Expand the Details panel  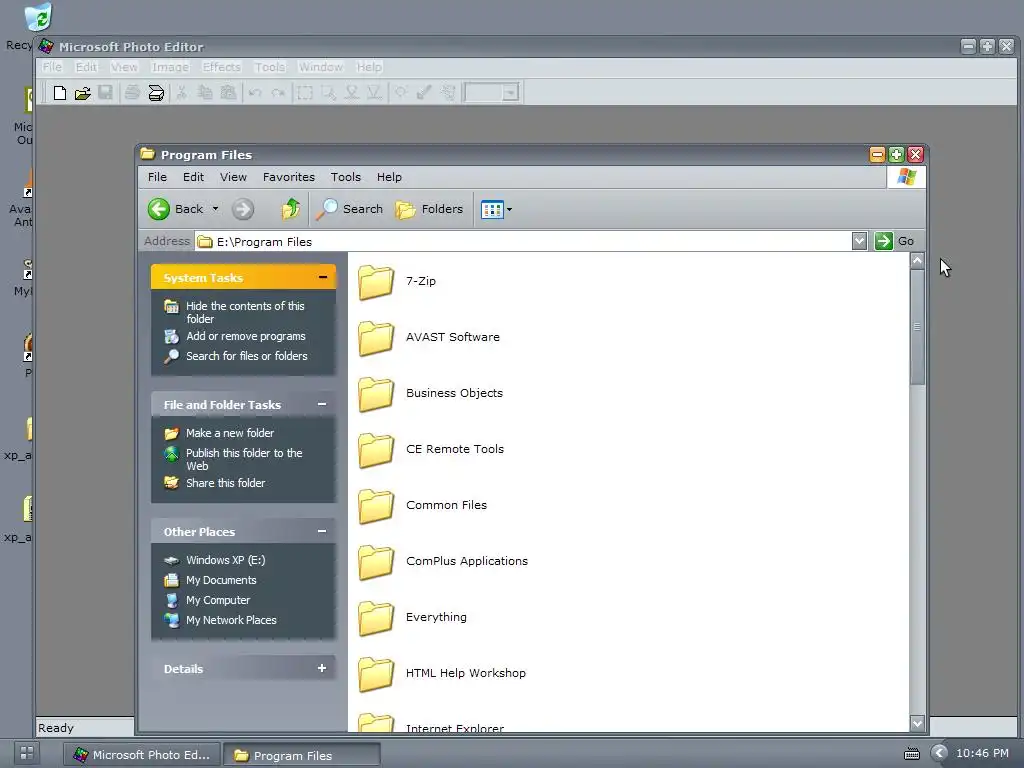click(321, 668)
